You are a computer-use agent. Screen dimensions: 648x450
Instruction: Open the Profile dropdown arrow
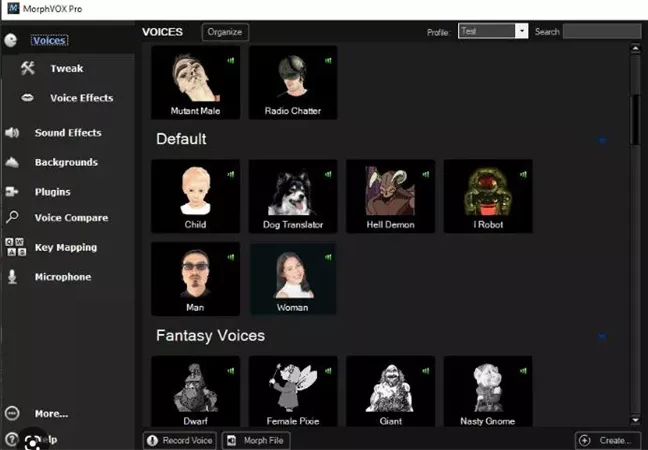pos(522,31)
